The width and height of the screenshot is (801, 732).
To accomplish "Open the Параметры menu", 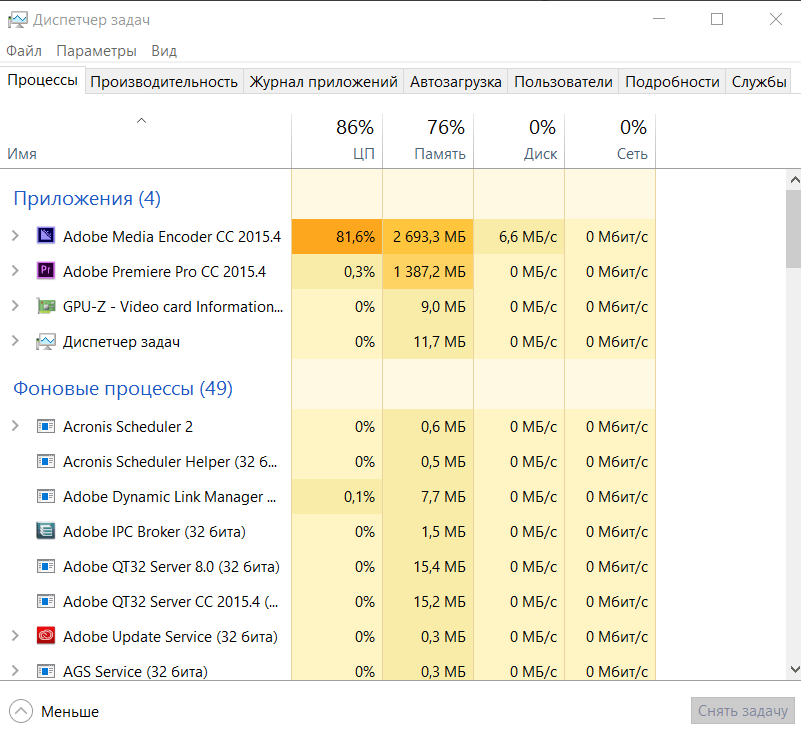I will (x=97, y=51).
